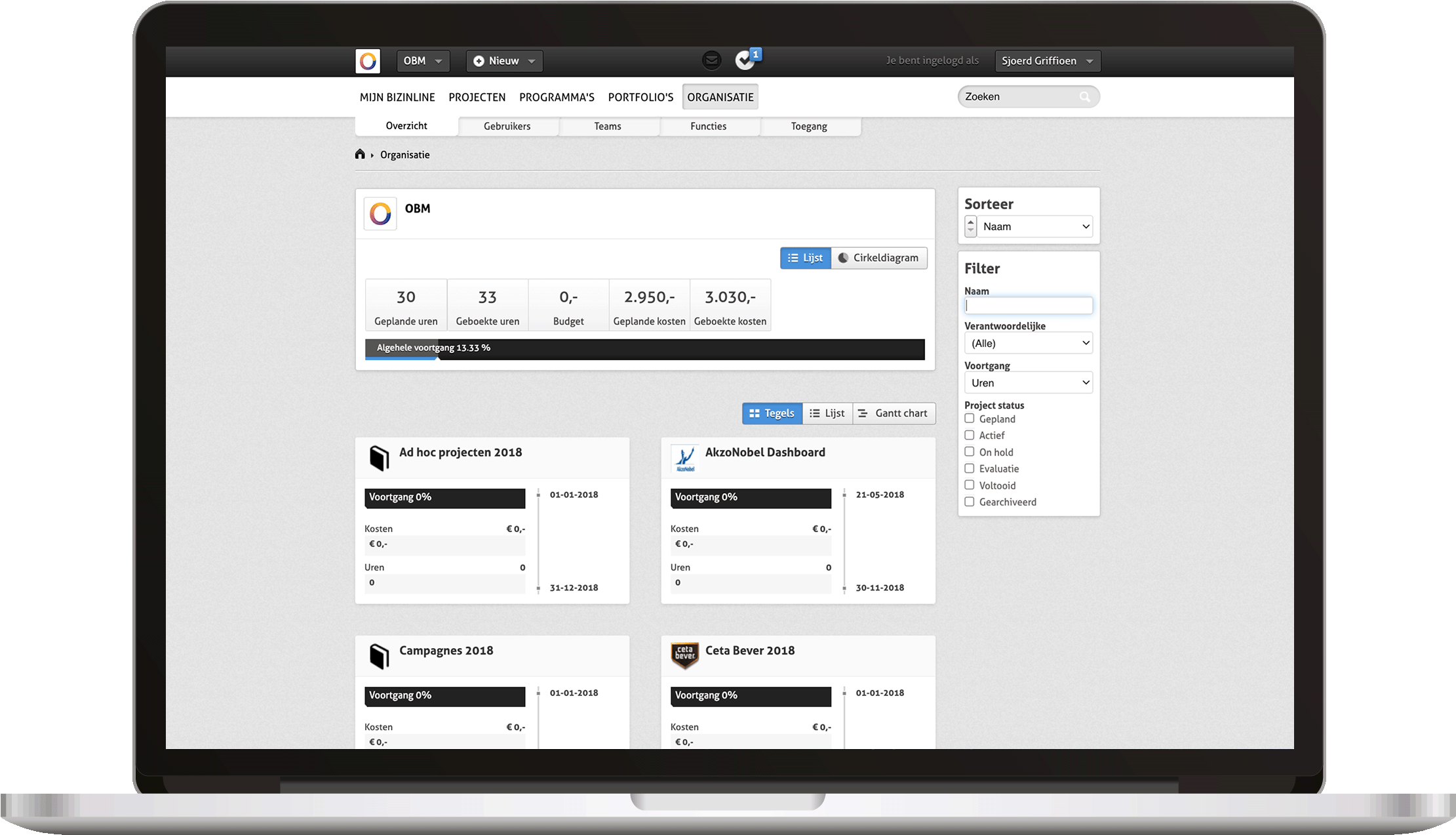This screenshot has height=835, width=1456.
Task: Click Ad hoc projecten Voortgang 0% bar
Action: pos(445,498)
